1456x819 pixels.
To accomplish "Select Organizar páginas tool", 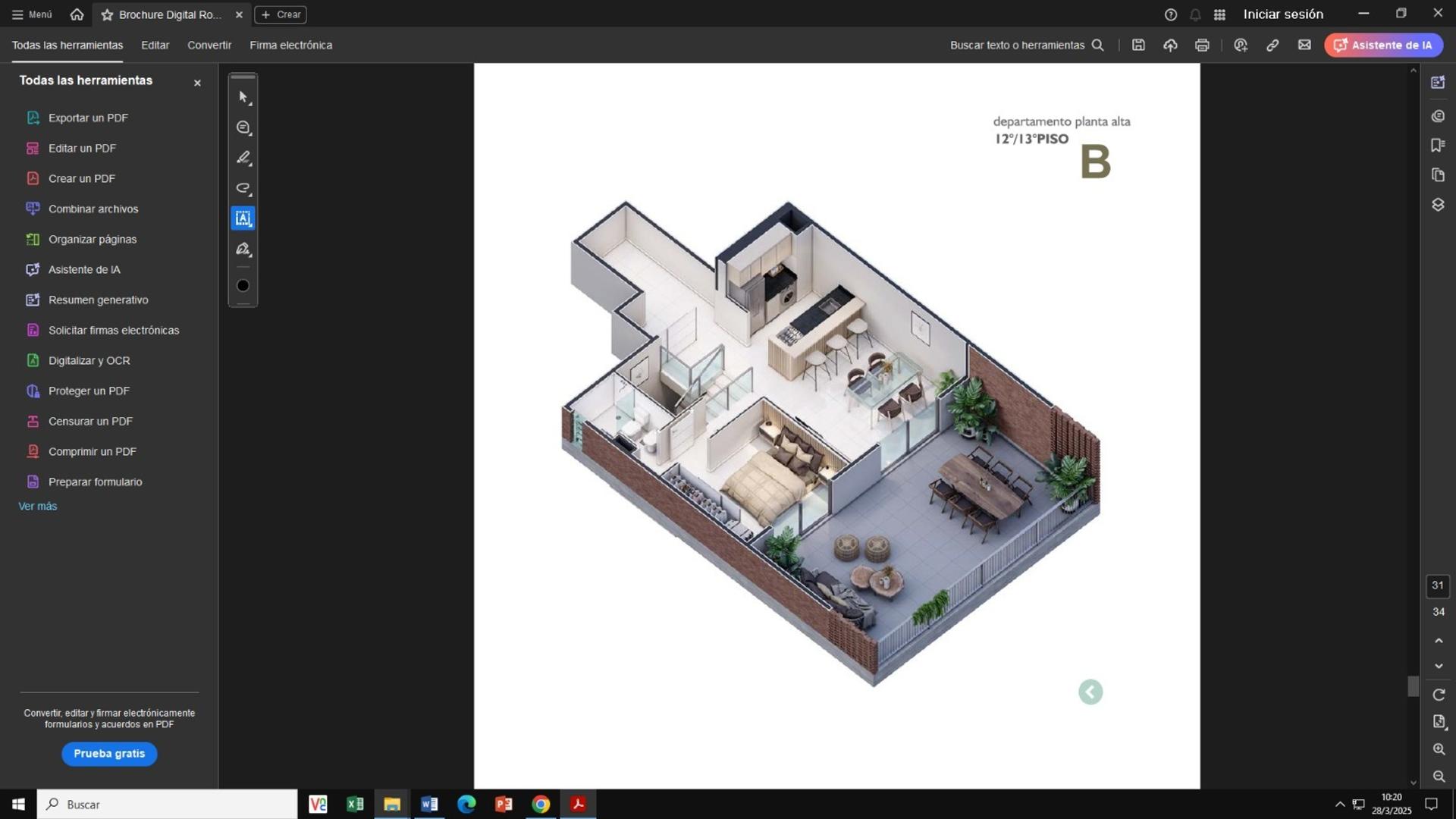I will point(93,239).
